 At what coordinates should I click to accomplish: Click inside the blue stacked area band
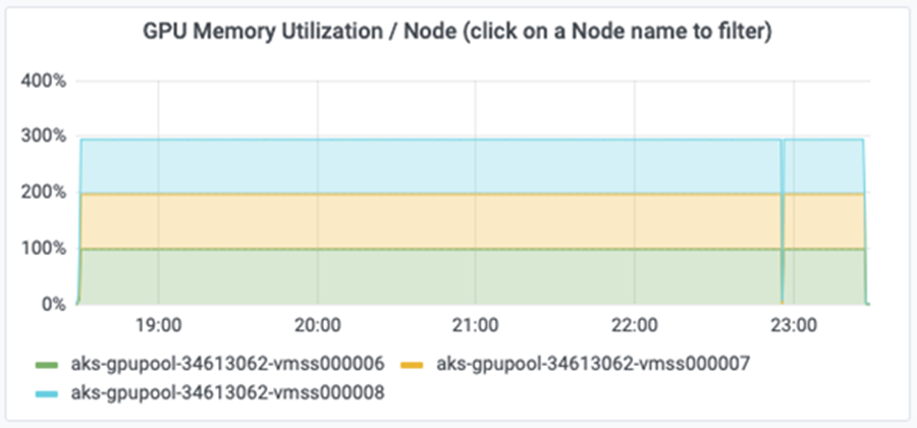pos(430,166)
